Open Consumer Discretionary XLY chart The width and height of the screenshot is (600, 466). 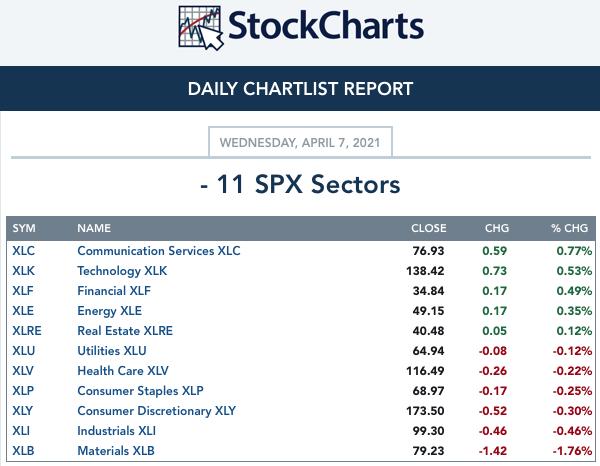(157, 411)
